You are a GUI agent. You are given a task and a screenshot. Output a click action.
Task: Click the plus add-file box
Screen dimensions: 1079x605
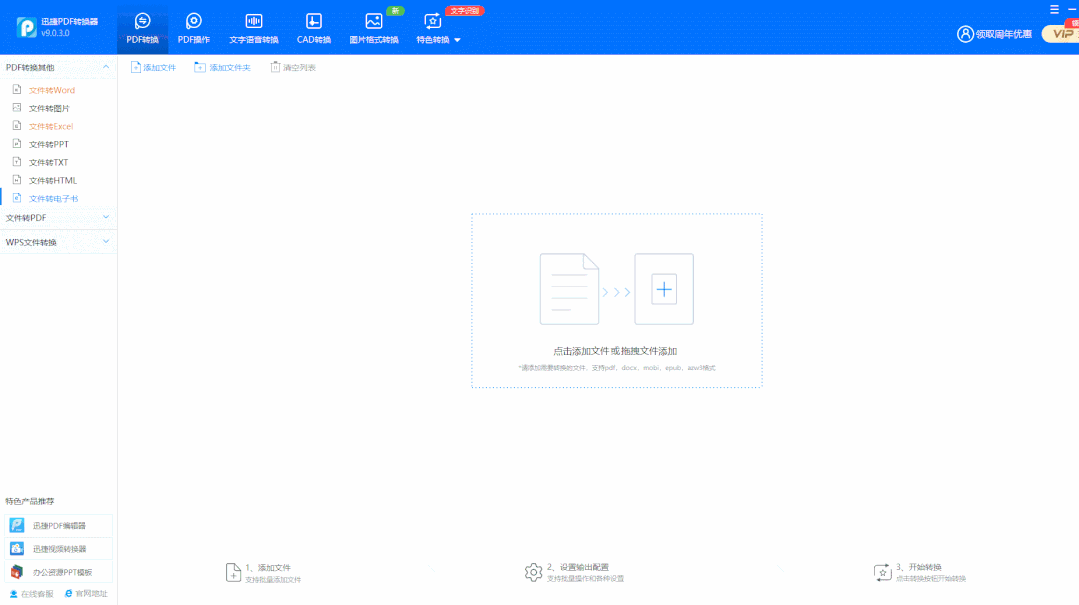tap(664, 289)
